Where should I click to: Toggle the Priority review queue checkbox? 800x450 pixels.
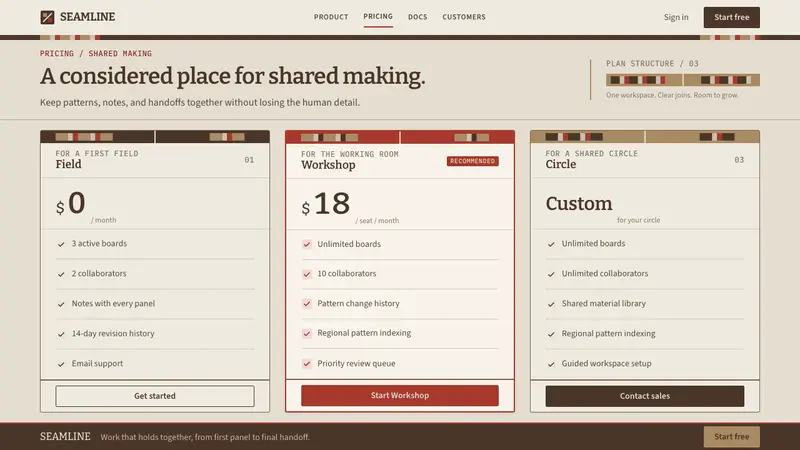[x=307, y=364]
